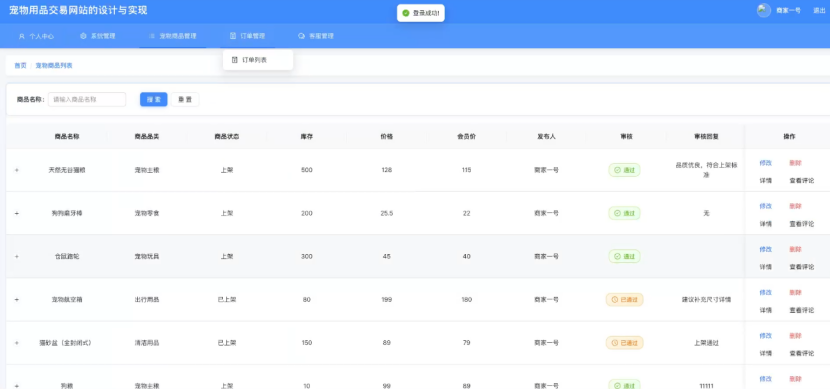Expand the 狗狗磨牙棒 row with plus
Screen dimensions: 830x389
tap(17, 213)
